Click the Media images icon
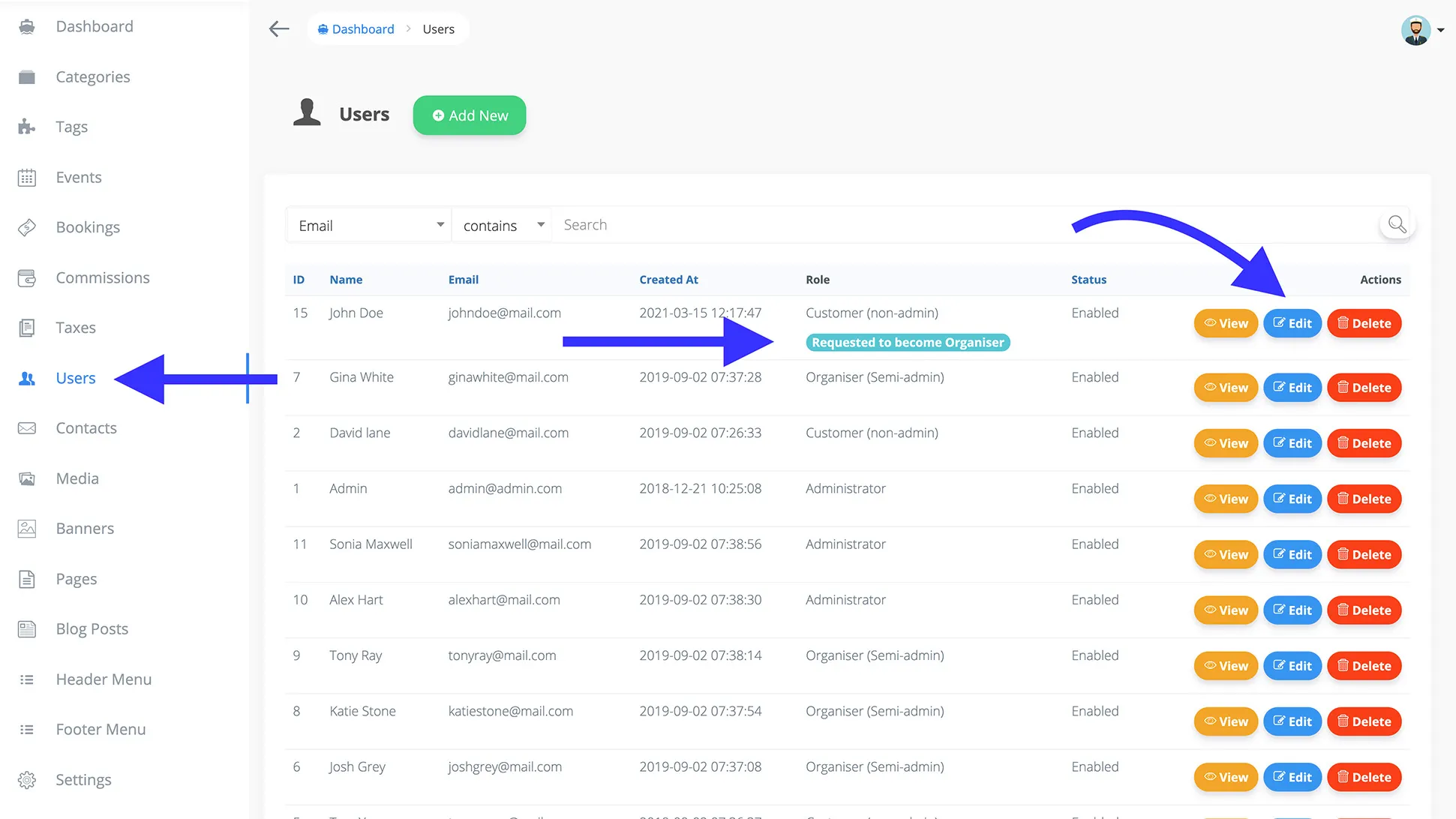Screen dimensions: 1456x819 27,478
